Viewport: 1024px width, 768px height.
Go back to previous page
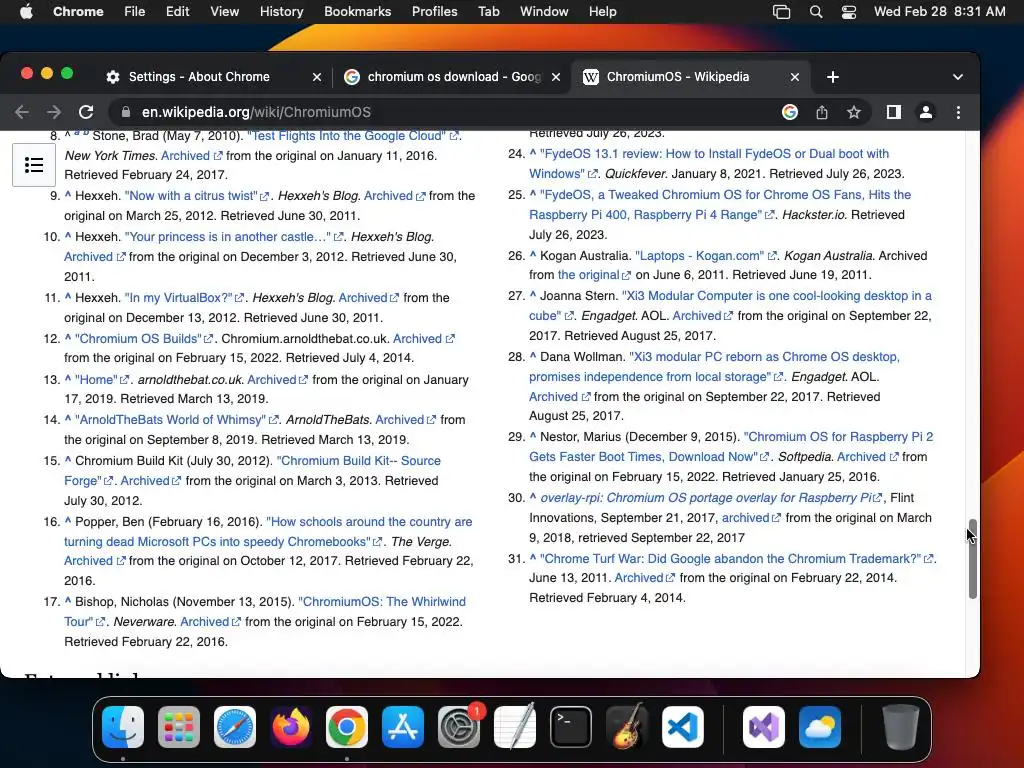pos(22,112)
